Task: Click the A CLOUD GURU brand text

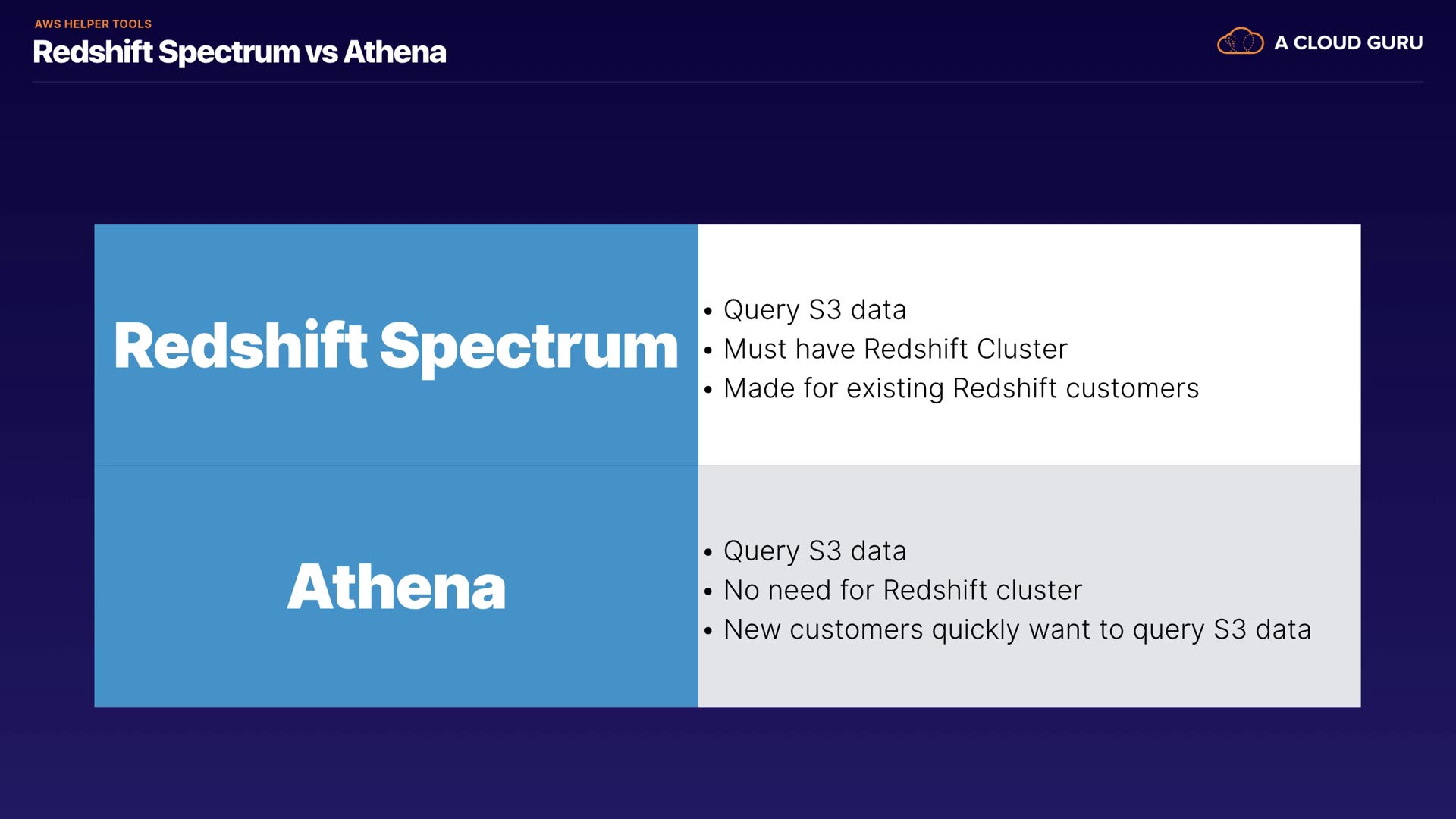Action: click(x=1348, y=43)
